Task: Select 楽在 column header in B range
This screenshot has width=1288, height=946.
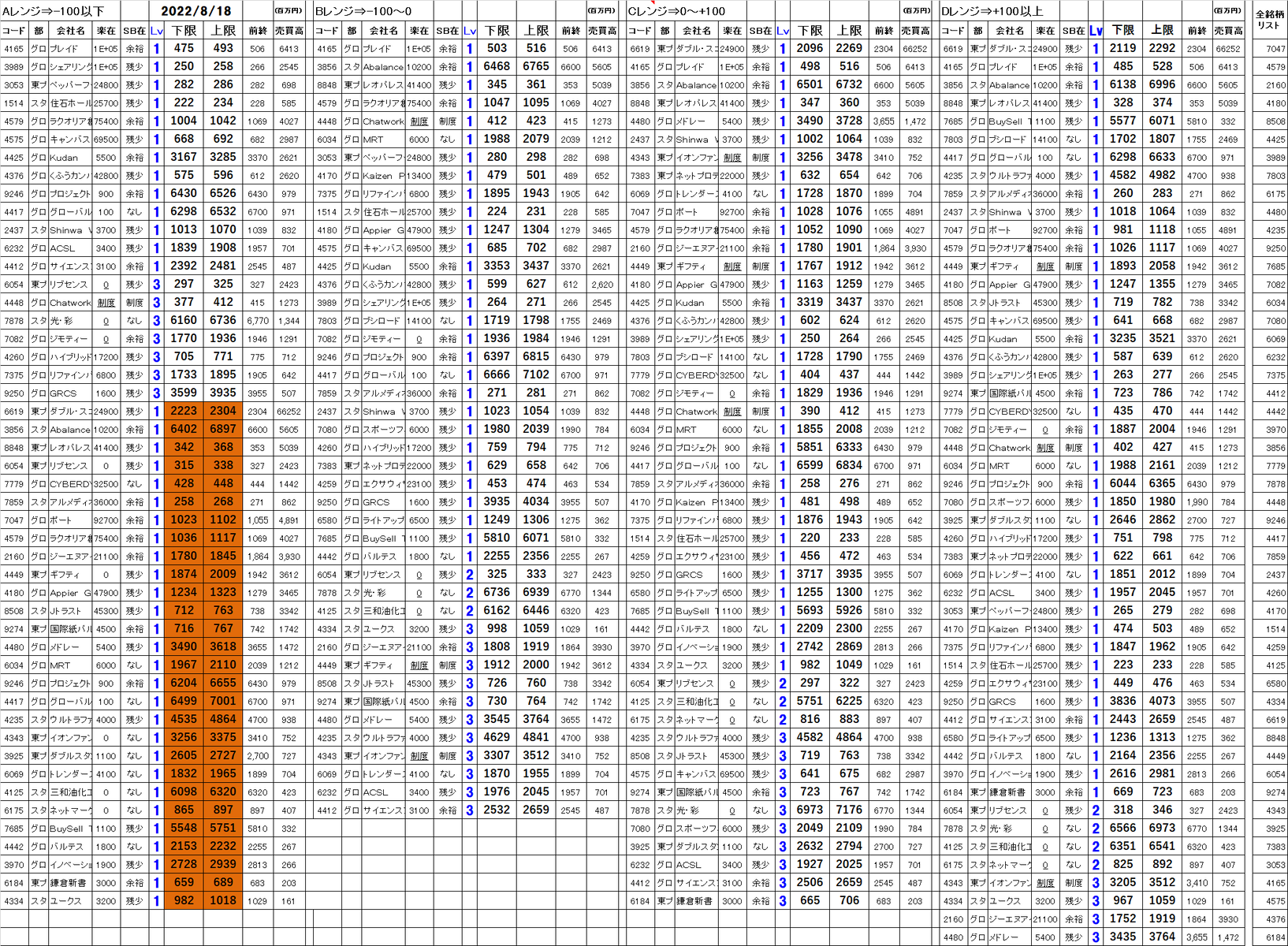Action: coord(419,31)
